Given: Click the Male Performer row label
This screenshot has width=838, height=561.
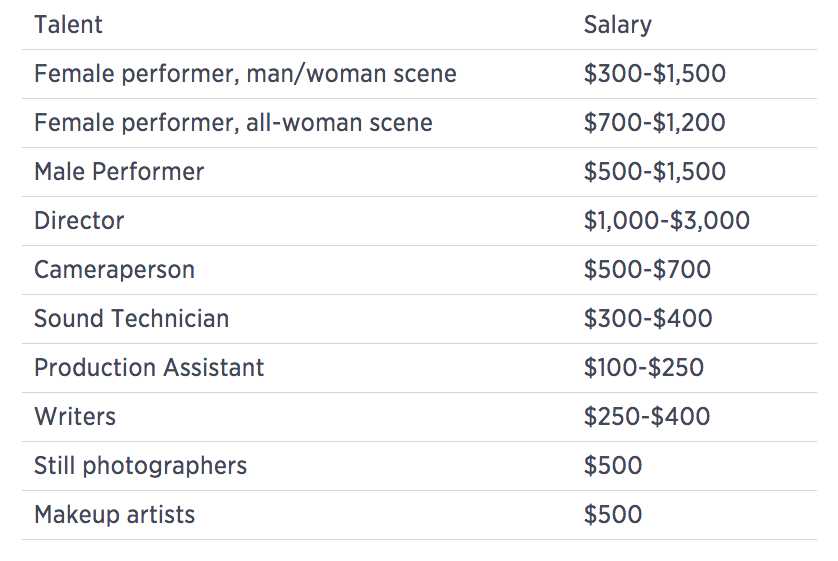Looking at the screenshot, I should (119, 172).
